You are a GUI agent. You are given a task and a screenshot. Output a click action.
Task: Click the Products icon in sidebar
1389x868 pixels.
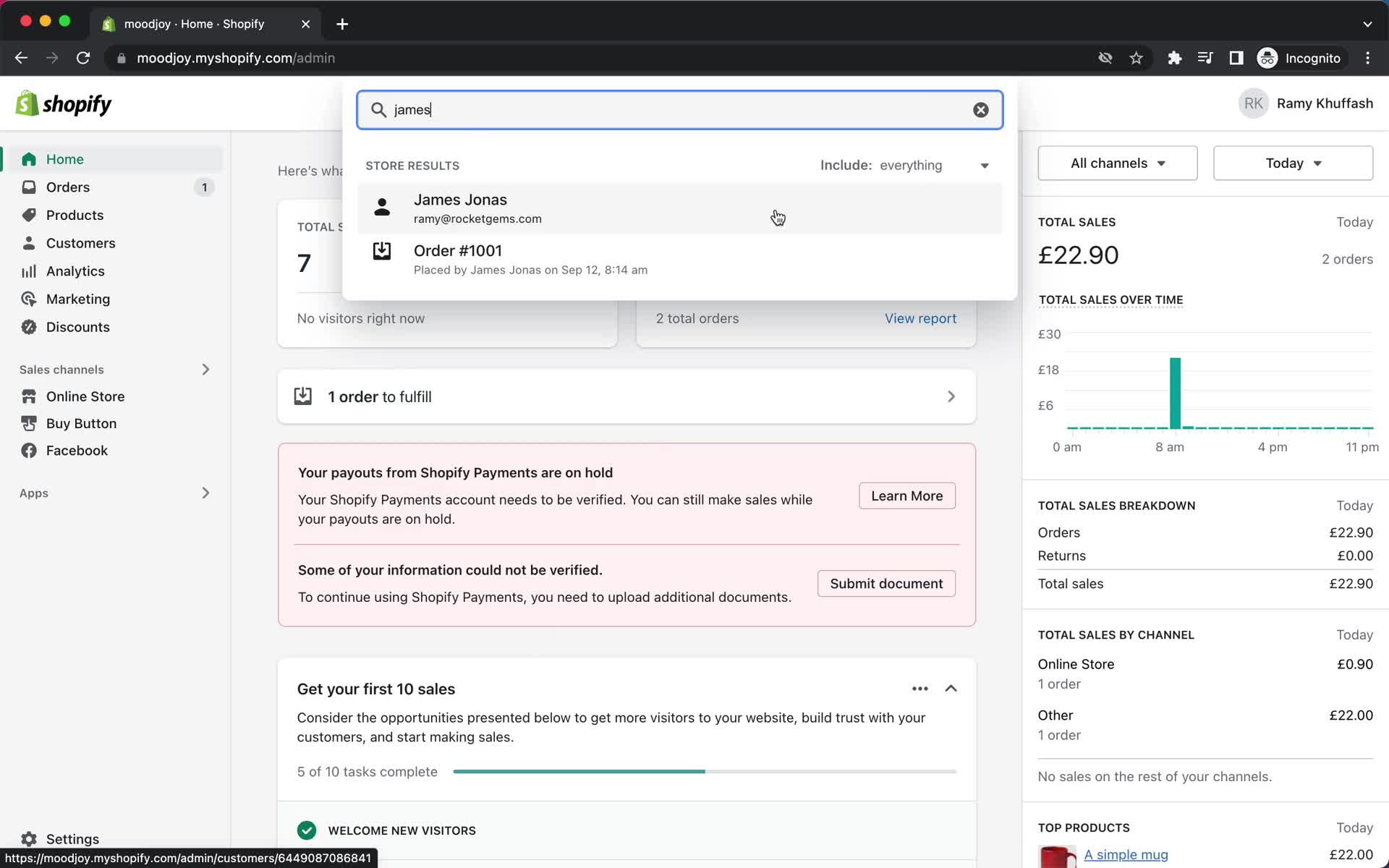tap(29, 214)
